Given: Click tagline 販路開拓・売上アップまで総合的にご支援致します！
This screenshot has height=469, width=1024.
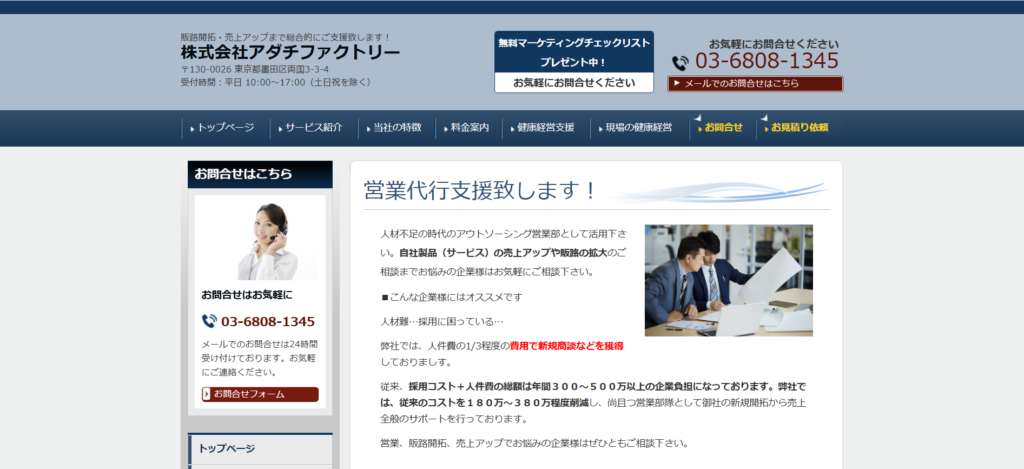Looking at the screenshot, I should click(x=285, y=37).
